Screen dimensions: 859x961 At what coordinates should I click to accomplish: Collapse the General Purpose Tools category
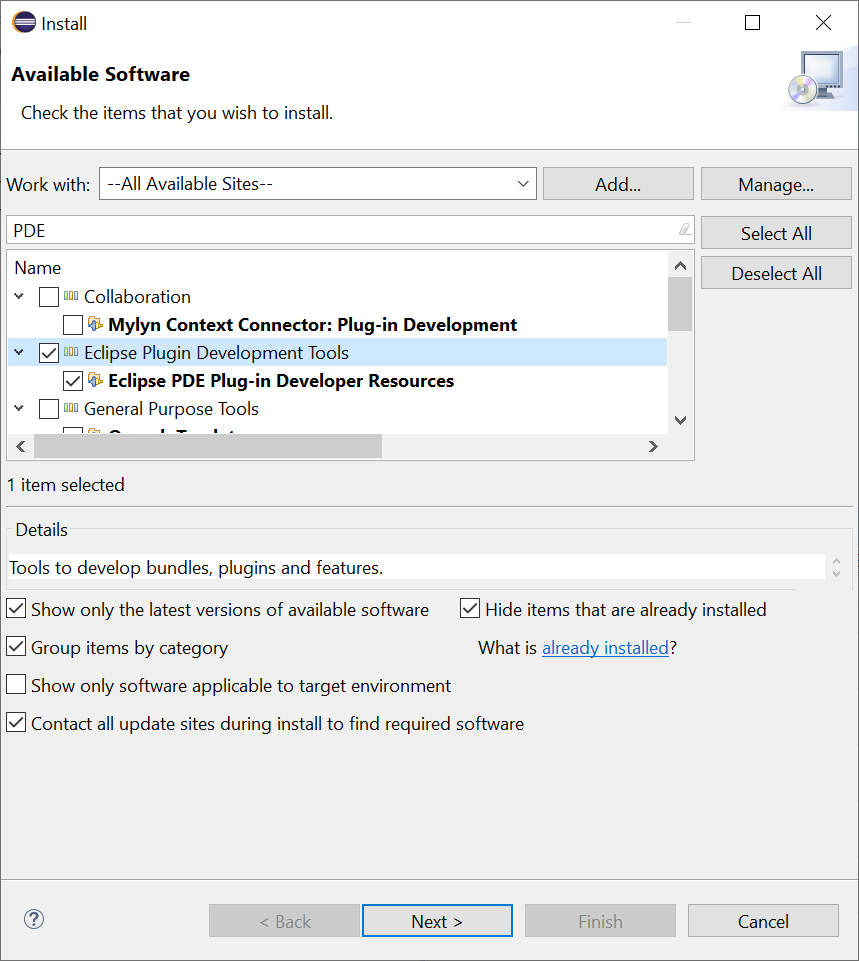pos(19,409)
